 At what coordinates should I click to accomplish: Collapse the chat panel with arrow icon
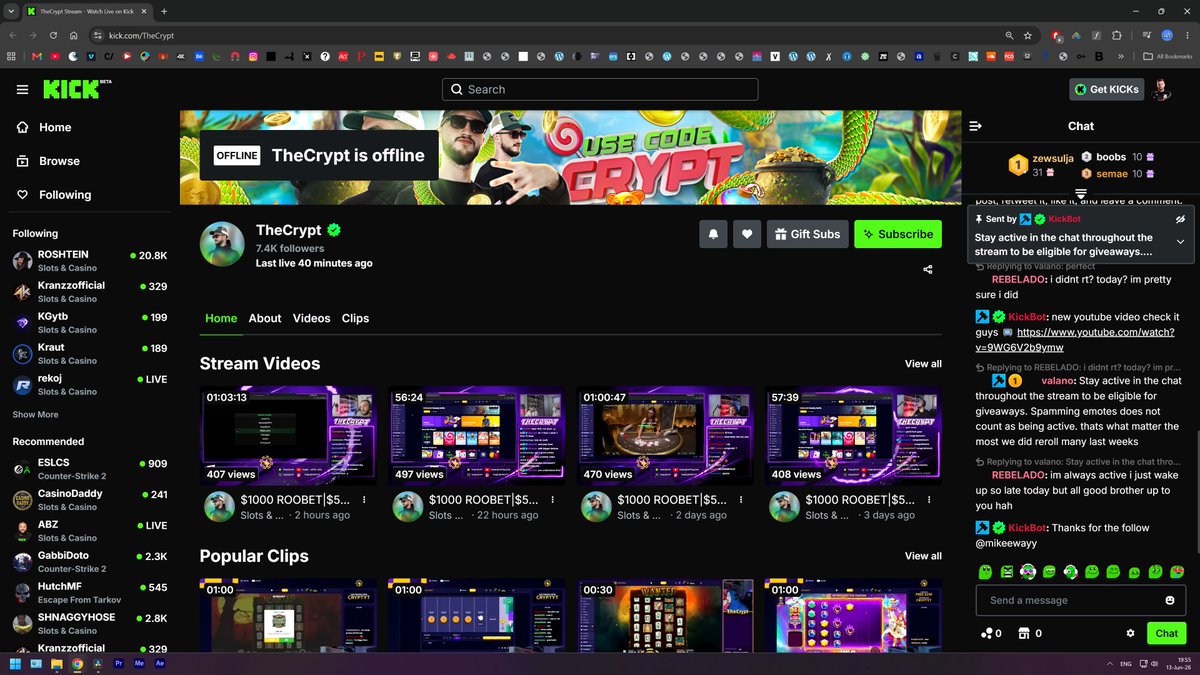(x=975, y=126)
